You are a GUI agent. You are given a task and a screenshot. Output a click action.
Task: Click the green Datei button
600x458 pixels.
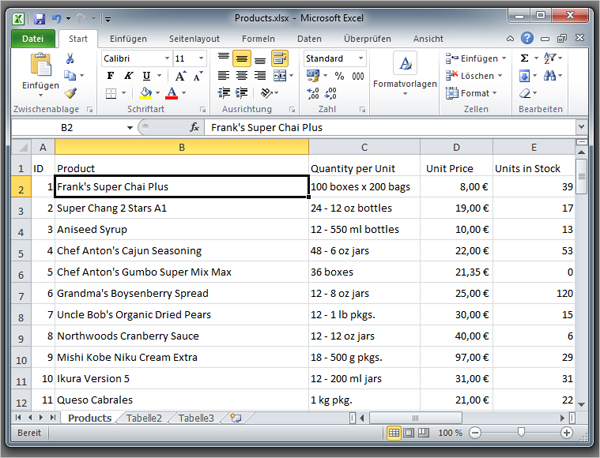pyautogui.click(x=33, y=38)
